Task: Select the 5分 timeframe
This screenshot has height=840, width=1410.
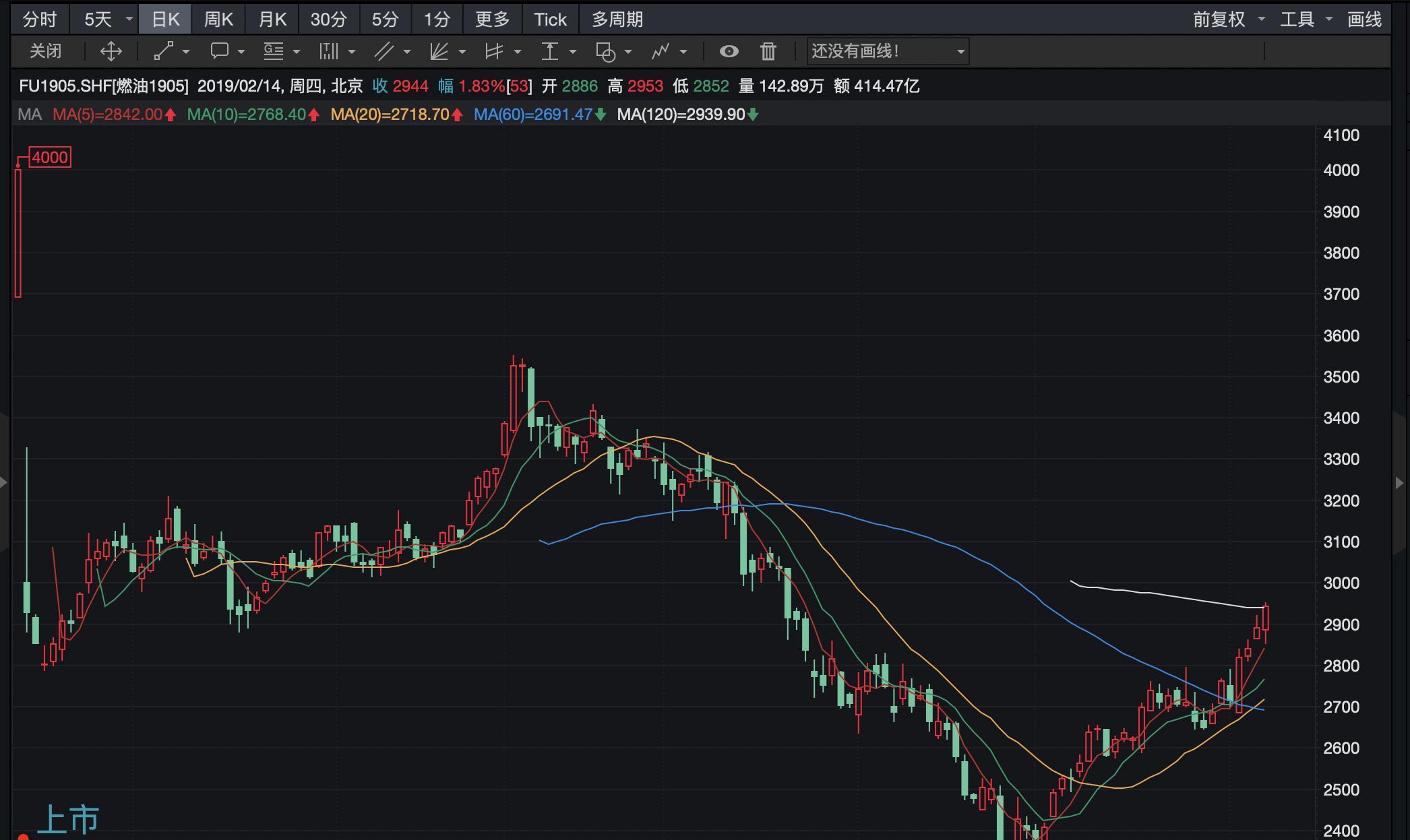Action: pyautogui.click(x=385, y=20)
